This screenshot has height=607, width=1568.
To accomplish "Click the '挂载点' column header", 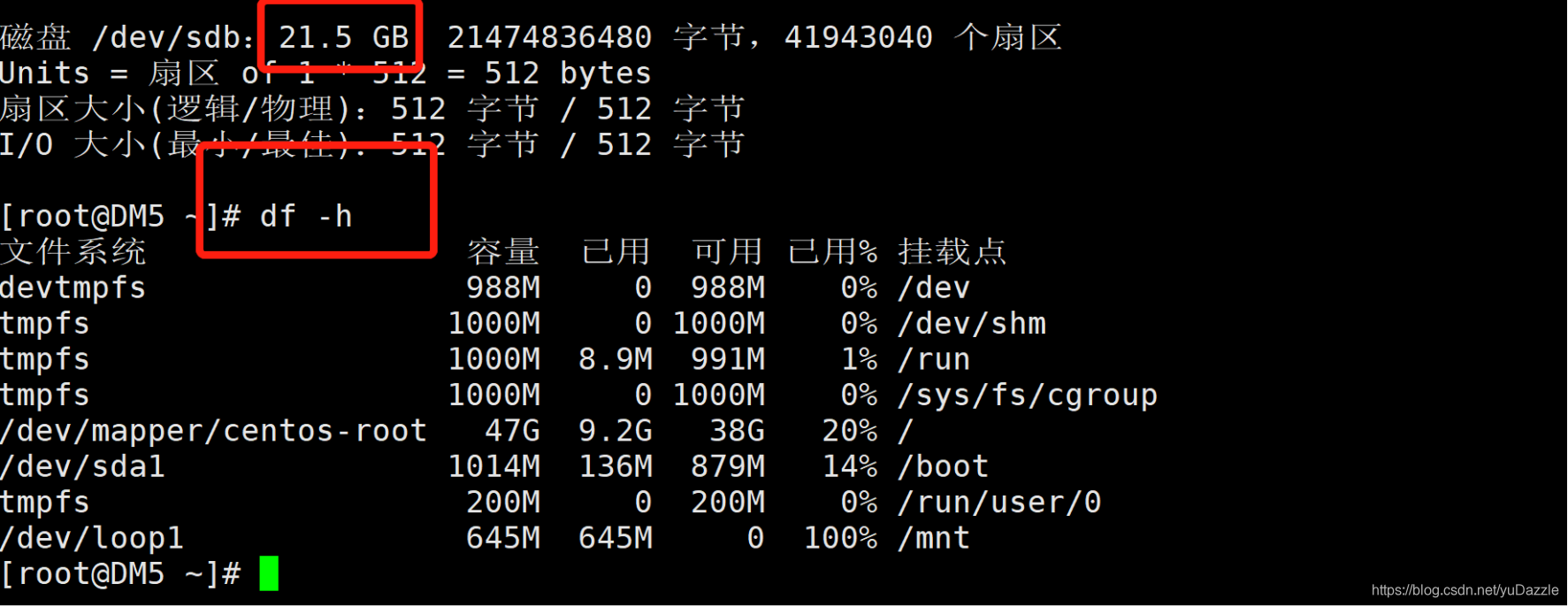I will point(952,251).
